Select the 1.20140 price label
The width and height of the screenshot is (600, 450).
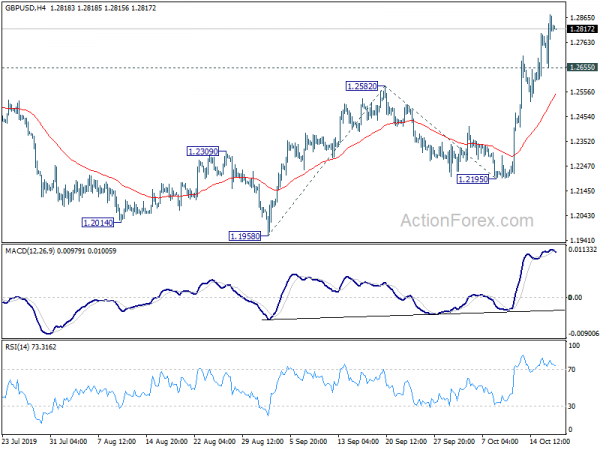pos(98,223)
